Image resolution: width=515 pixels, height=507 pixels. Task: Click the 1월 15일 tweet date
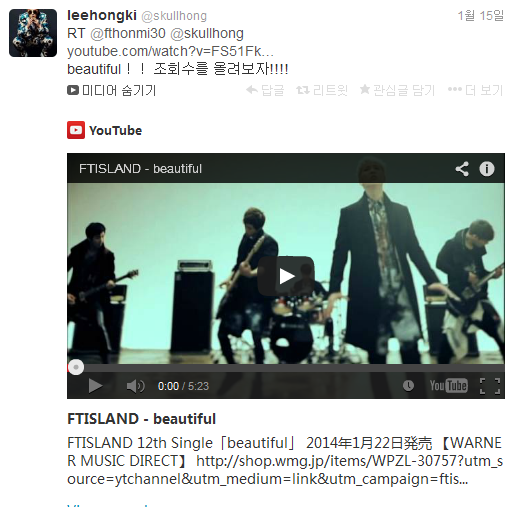[x=480, y=16]
